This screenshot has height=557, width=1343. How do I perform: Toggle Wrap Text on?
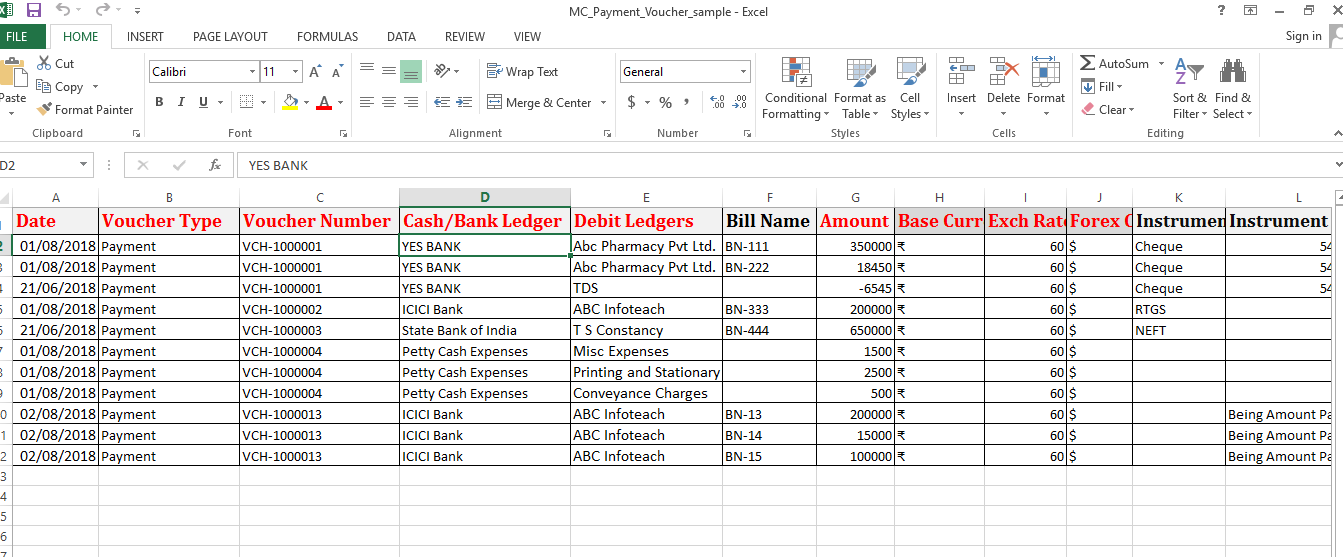click(522, 71)
